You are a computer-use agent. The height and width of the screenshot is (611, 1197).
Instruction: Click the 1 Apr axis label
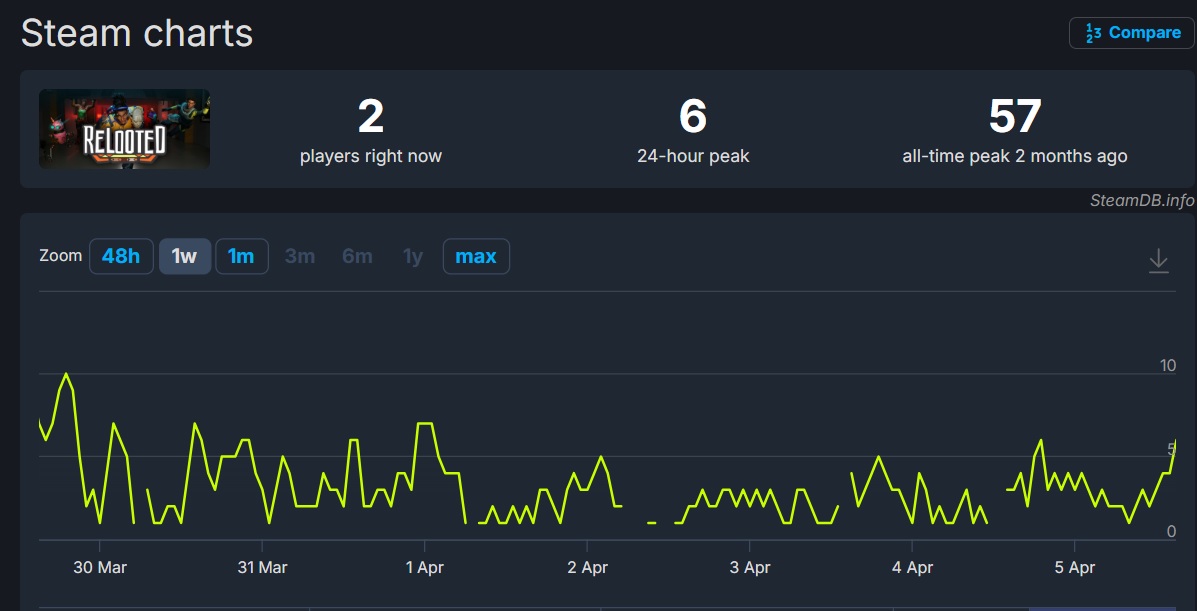pos(424,568)
